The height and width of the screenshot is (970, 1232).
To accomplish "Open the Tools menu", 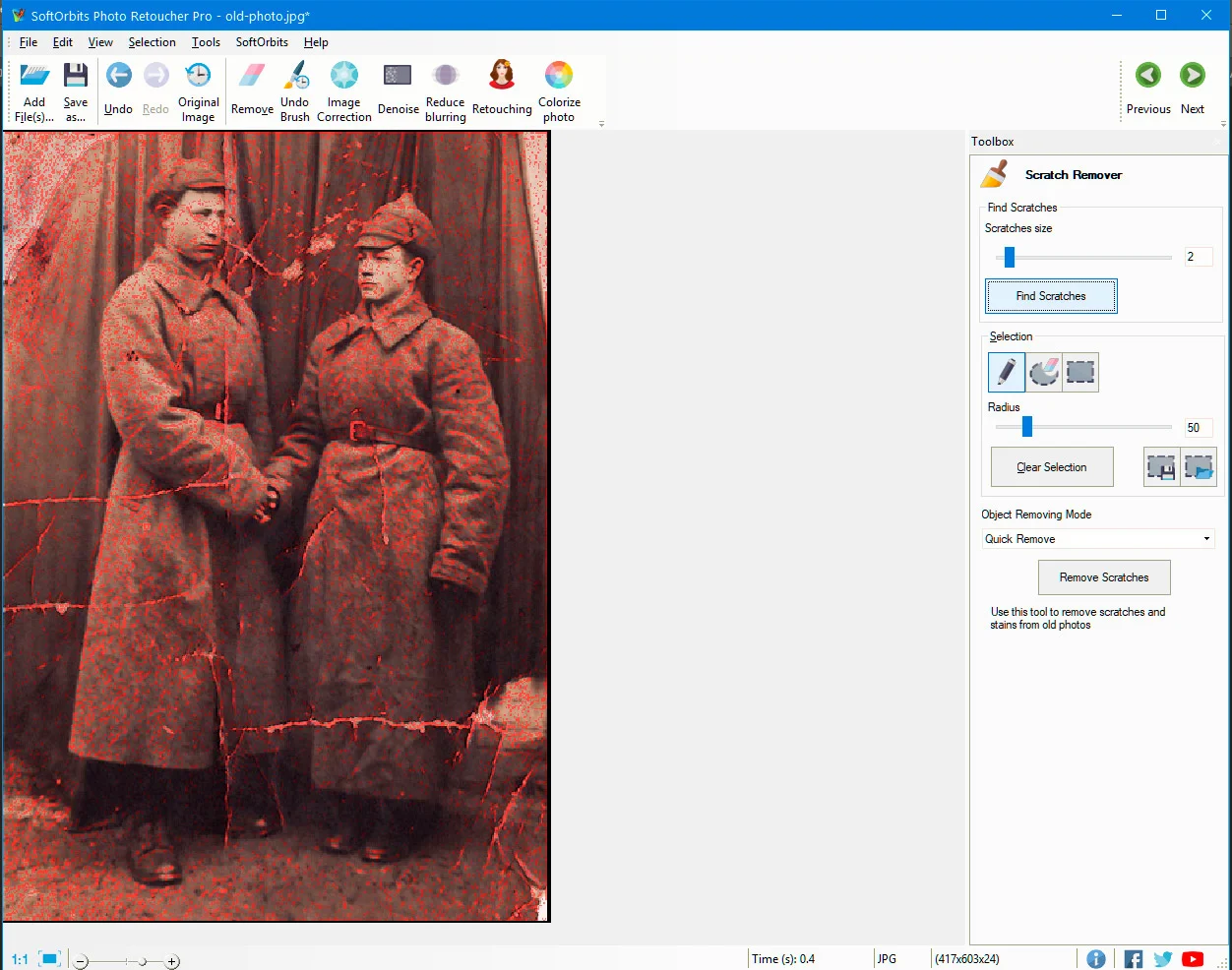I will [x=206, y=42].
